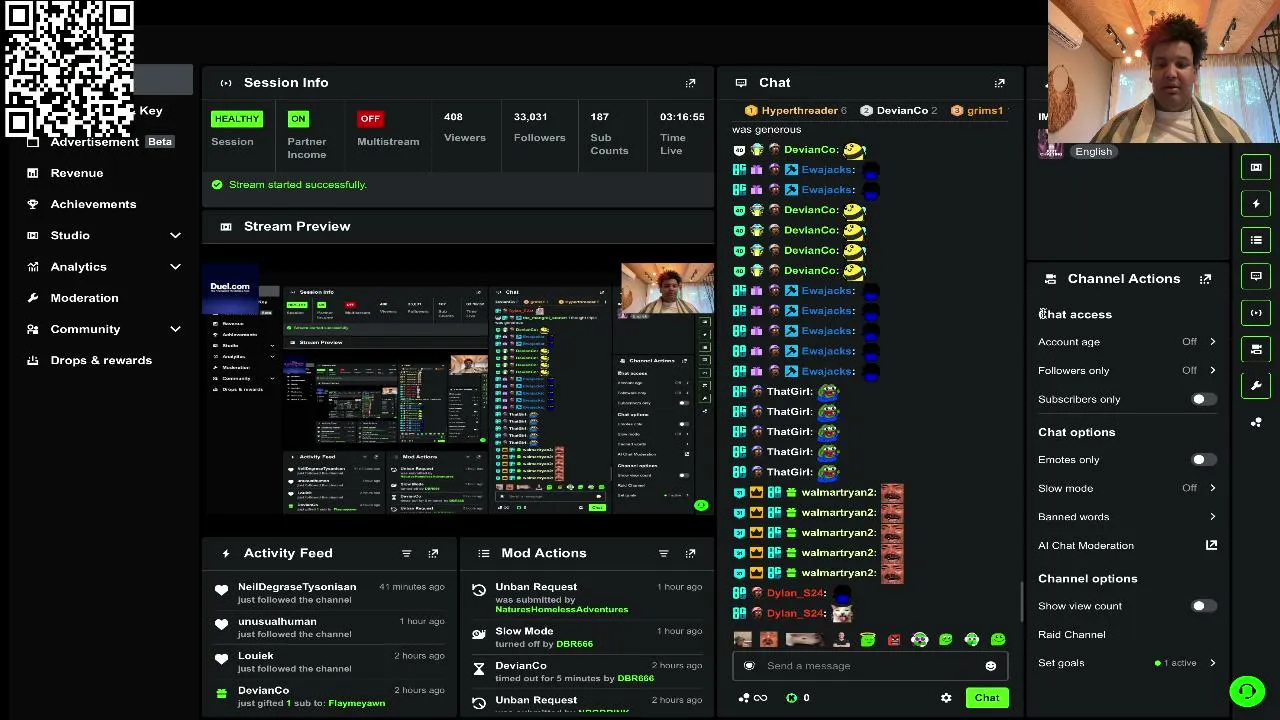Open the chat settings gear
The image size is (1280, 720).
click(x=946, y=698)
